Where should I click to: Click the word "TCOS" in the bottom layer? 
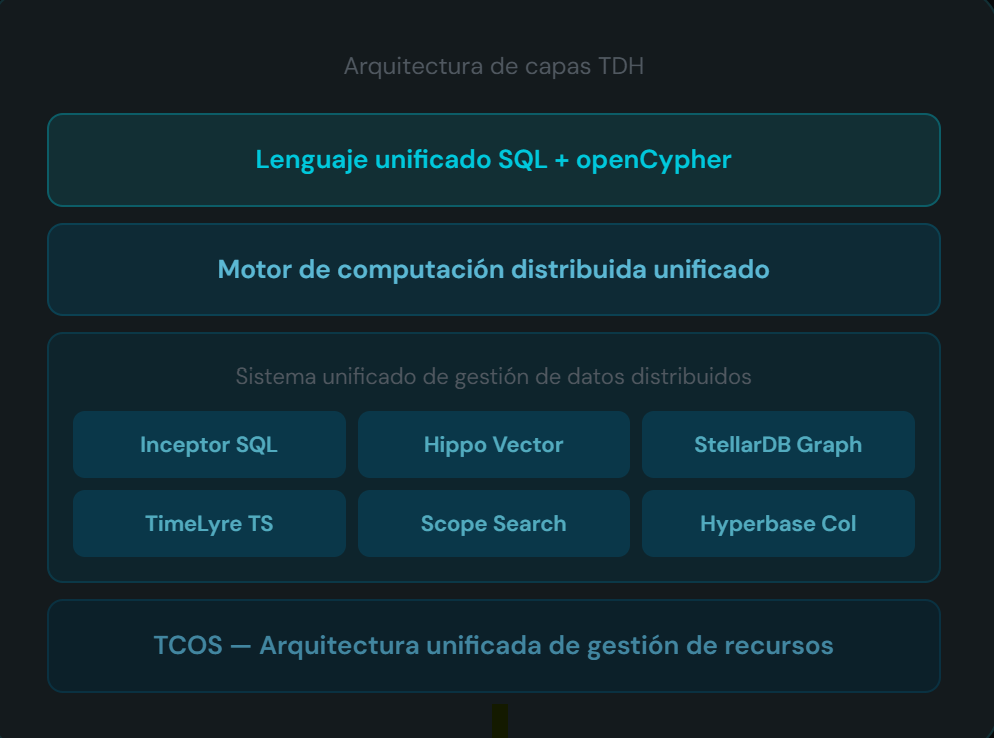point(188,646)
